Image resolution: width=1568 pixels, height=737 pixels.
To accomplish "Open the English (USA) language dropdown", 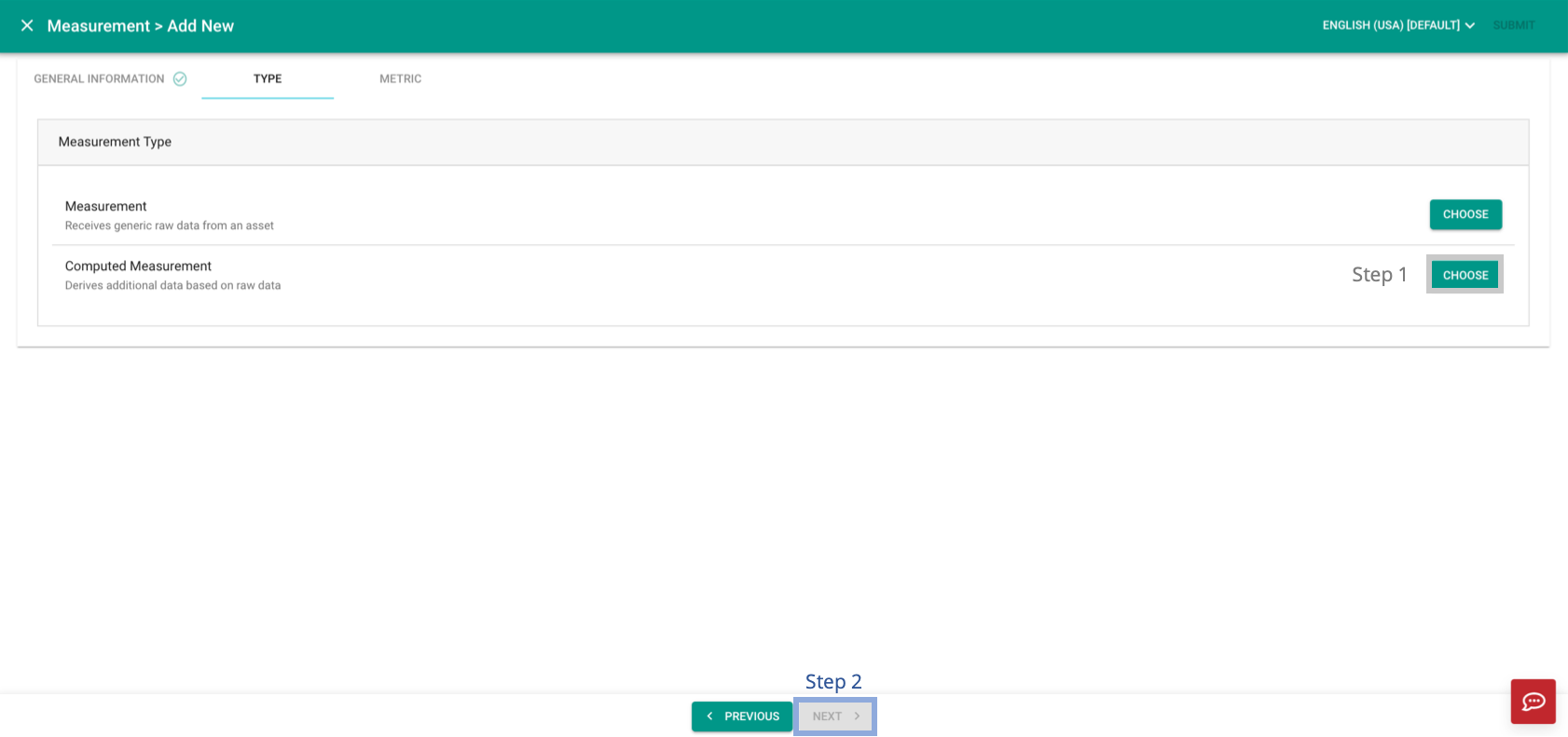I will pos(1397,25).
